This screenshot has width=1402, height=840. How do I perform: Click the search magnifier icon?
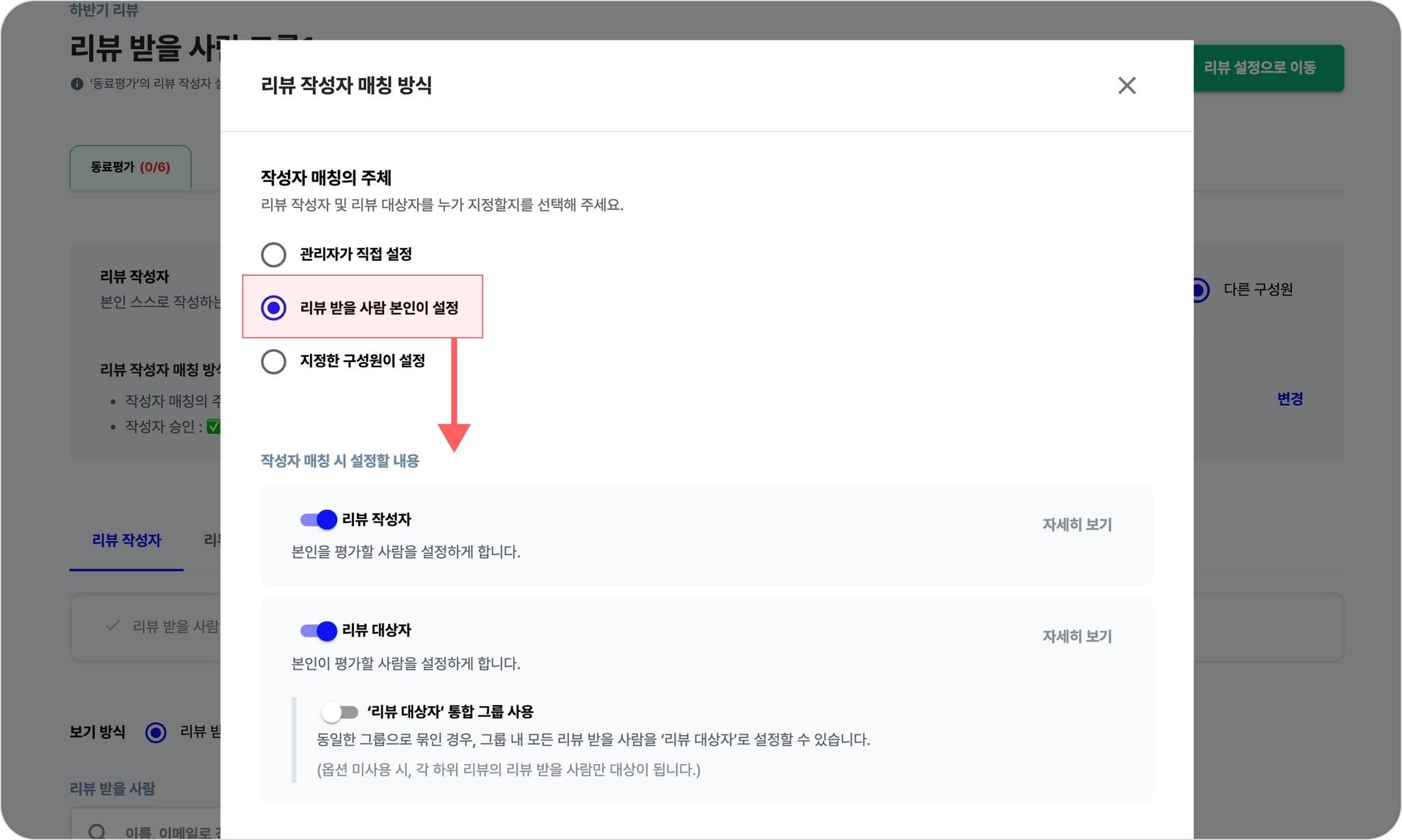coord(97,831)
